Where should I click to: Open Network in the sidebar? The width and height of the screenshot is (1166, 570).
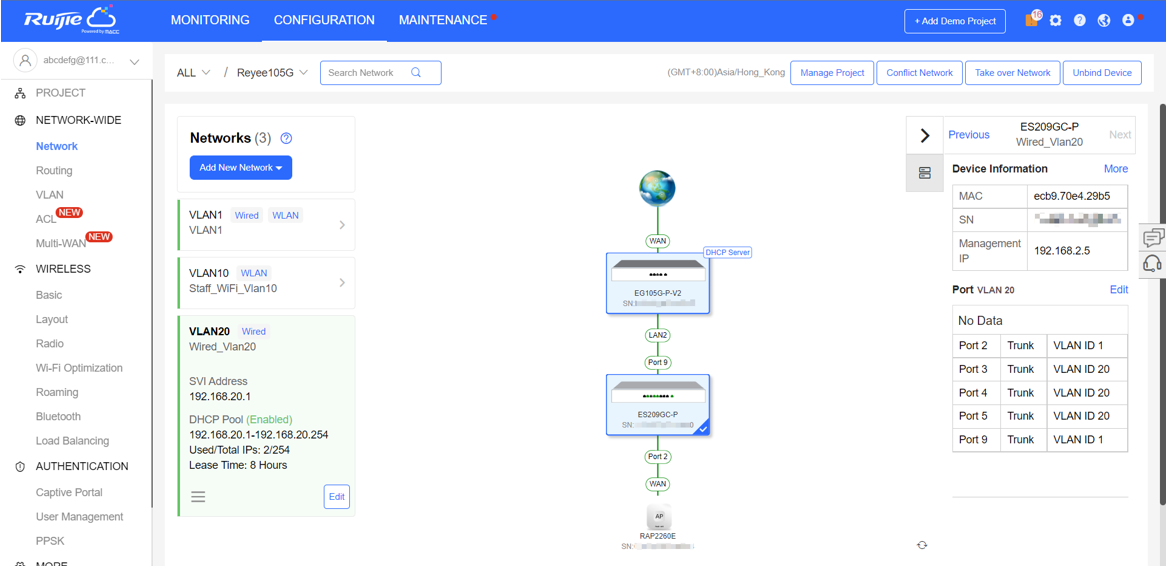(57, 146)
